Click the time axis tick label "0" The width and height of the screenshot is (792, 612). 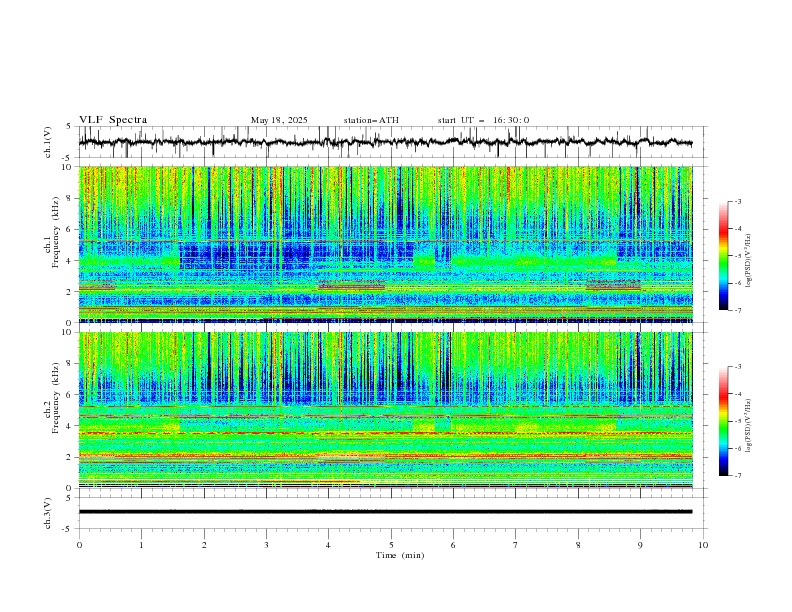click(x=79, y=545)
